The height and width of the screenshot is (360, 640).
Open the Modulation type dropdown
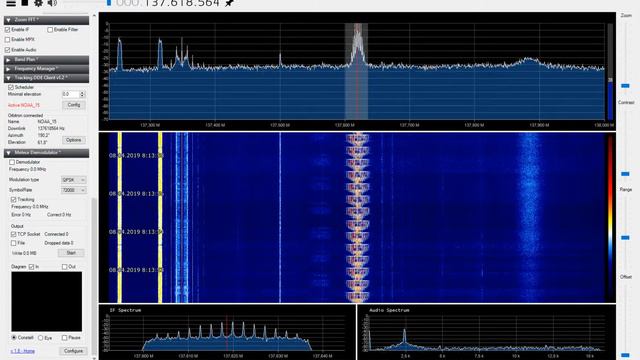point(73,180)
